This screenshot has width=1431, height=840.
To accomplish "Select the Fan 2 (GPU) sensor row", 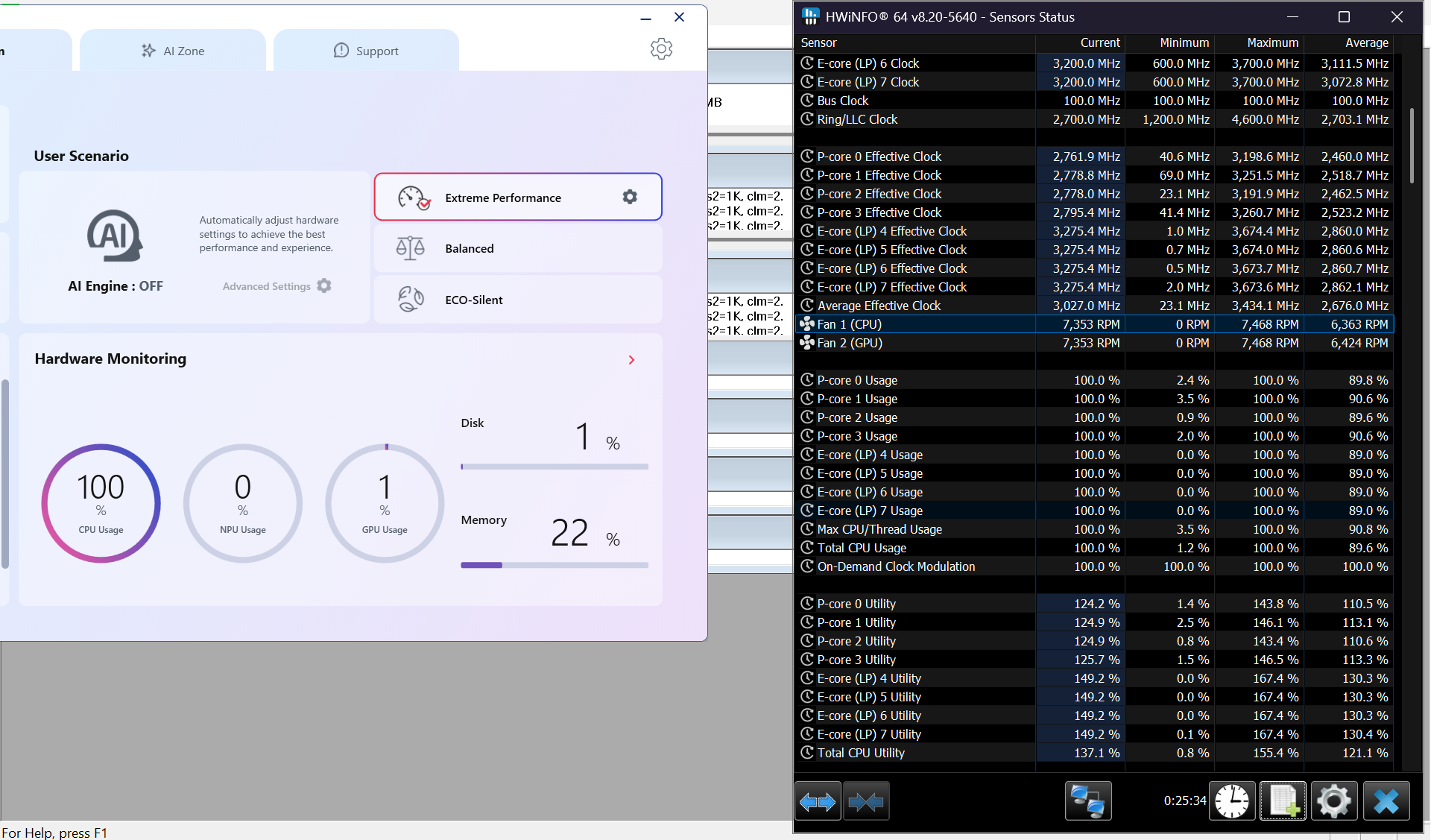I will [1095, 343].
